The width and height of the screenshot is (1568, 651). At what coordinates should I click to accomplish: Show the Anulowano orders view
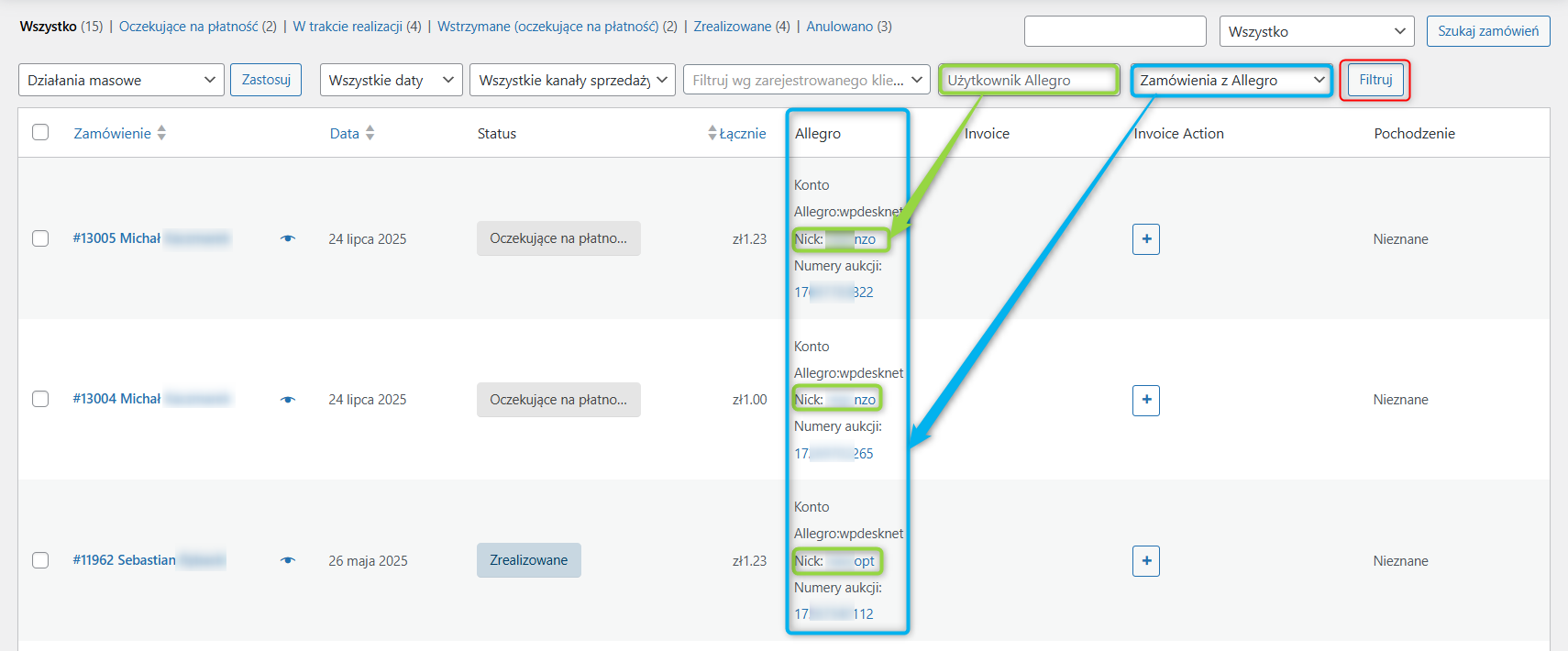coord(839,27)
